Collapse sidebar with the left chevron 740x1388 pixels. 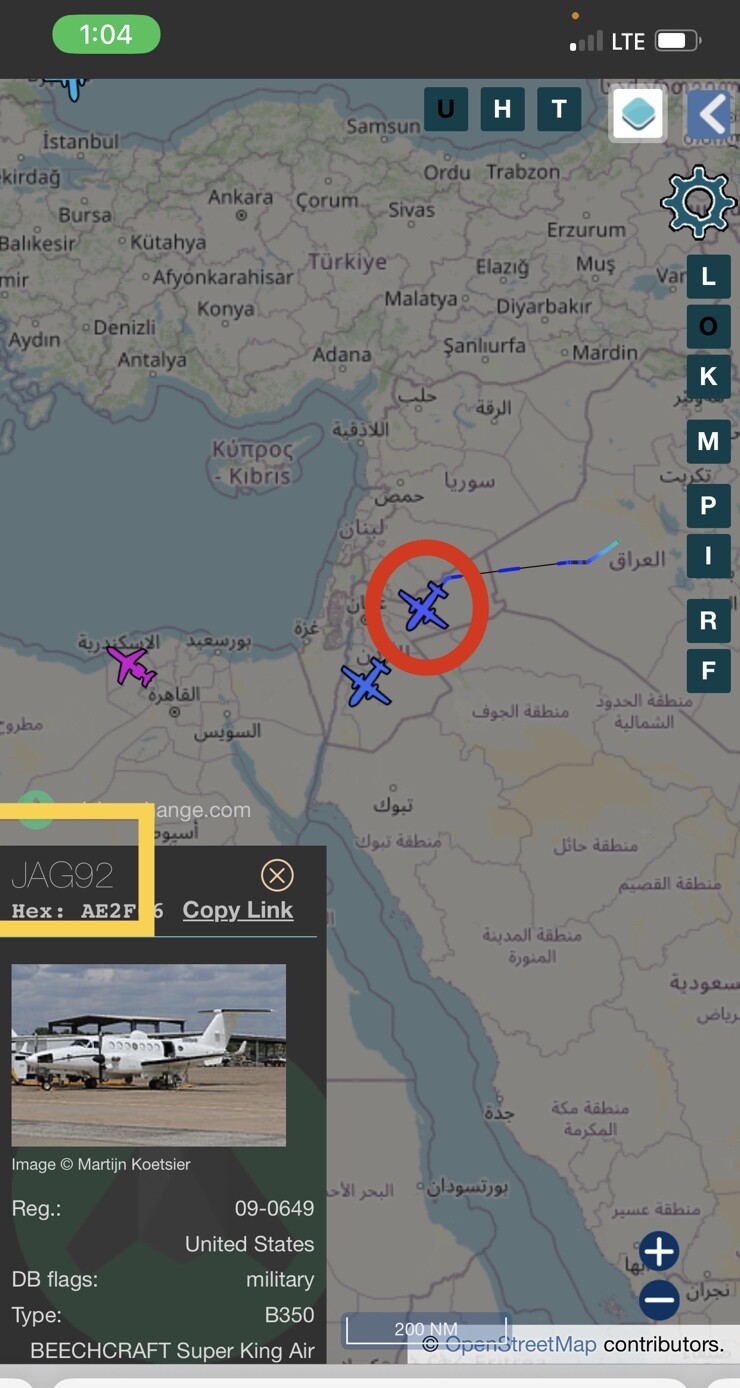(x=709, y=115)
